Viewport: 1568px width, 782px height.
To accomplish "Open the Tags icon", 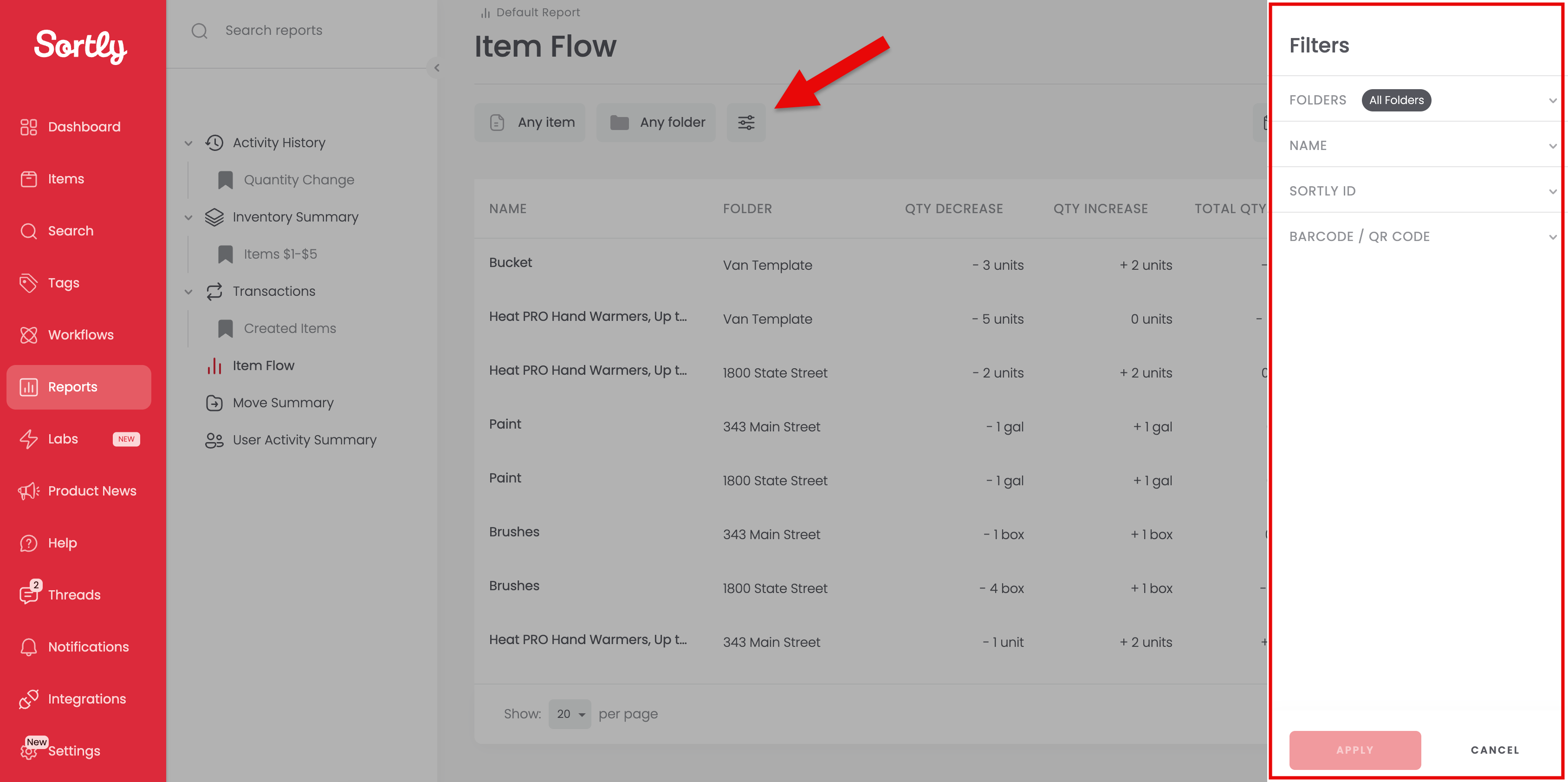I will [29, 283].
